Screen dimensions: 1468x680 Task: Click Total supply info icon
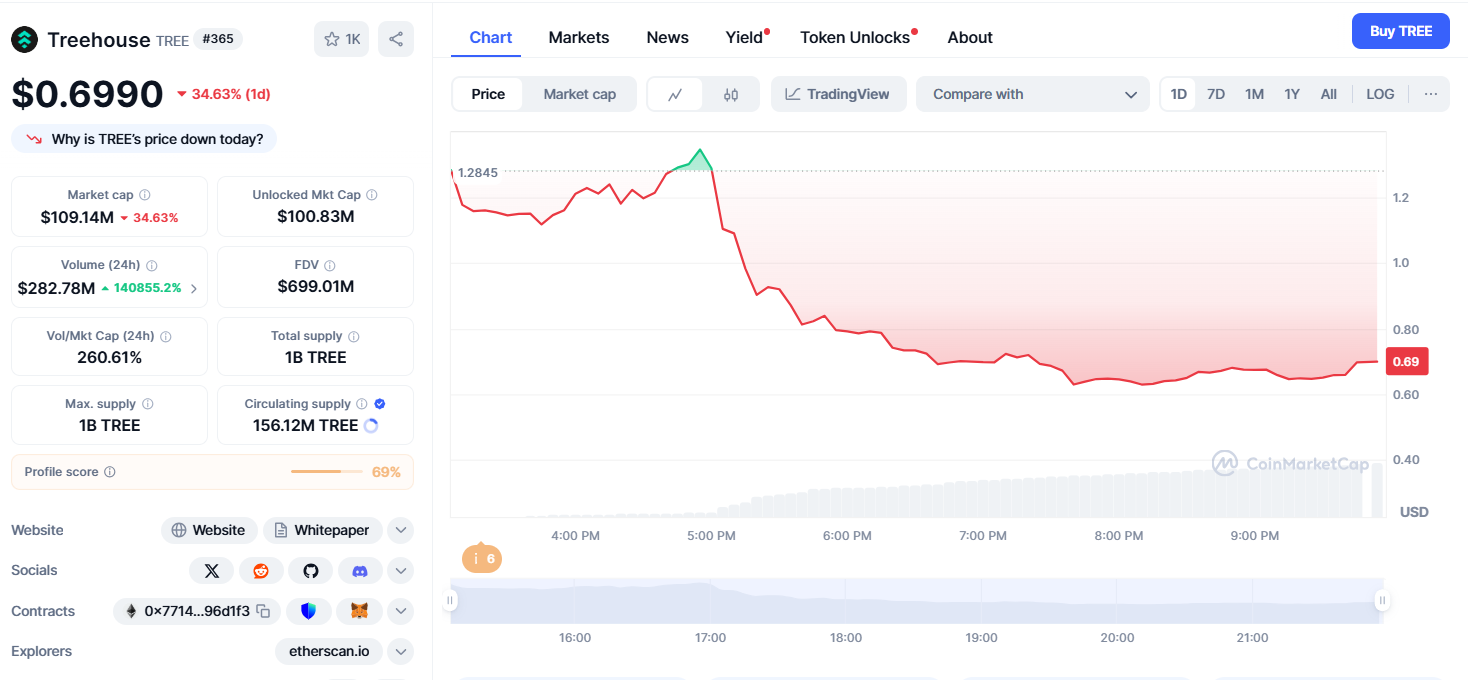(x=354, y=337)
